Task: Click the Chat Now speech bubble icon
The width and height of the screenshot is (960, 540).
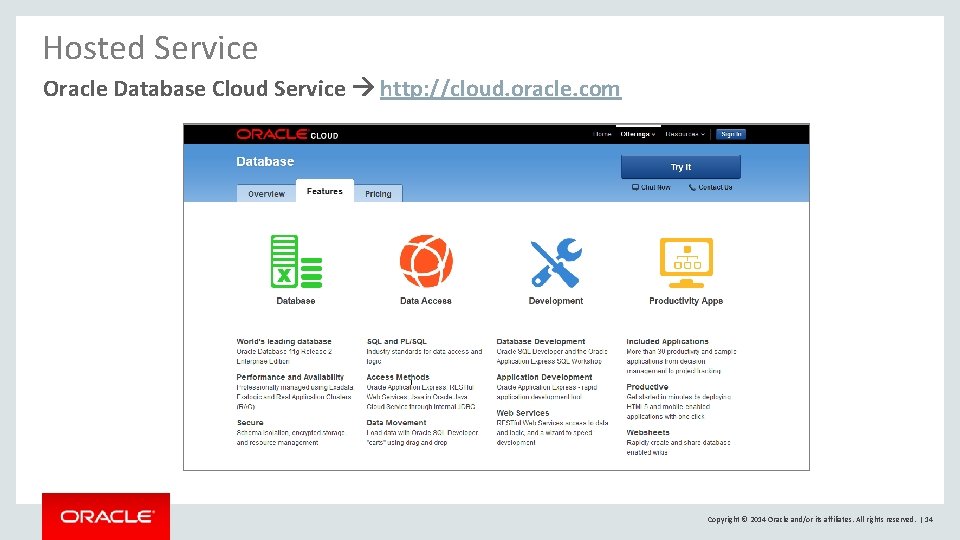Action: tap(635, 187)
